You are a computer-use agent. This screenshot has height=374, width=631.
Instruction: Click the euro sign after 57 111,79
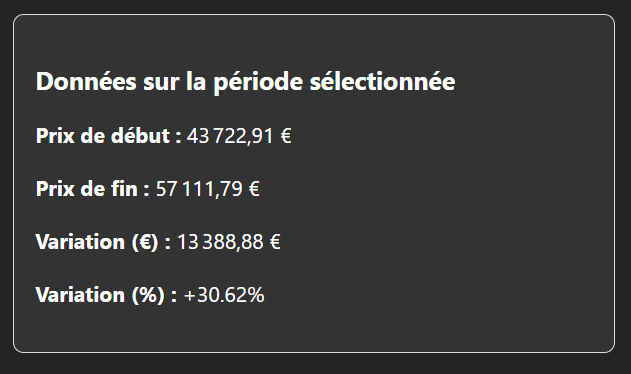254,189
